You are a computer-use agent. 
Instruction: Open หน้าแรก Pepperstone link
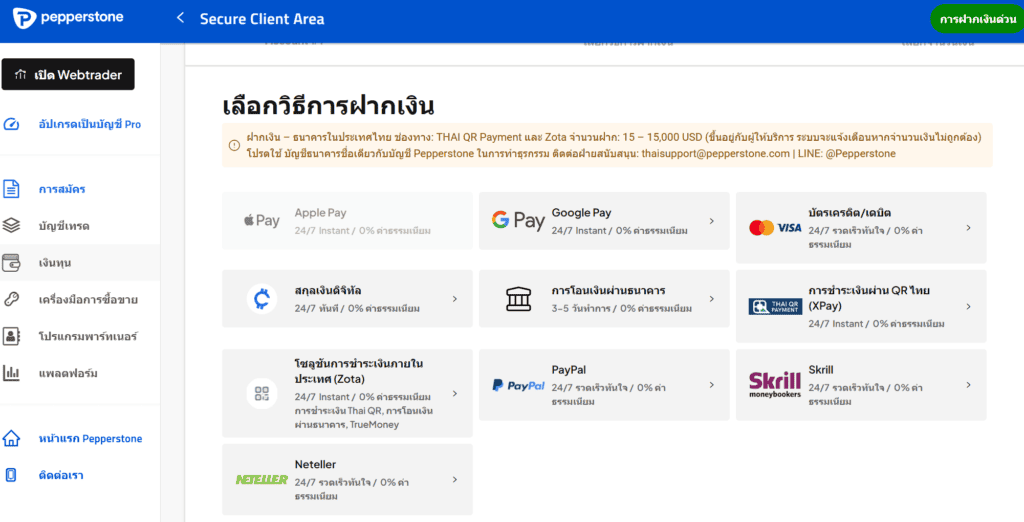click(x=90, y=438)
